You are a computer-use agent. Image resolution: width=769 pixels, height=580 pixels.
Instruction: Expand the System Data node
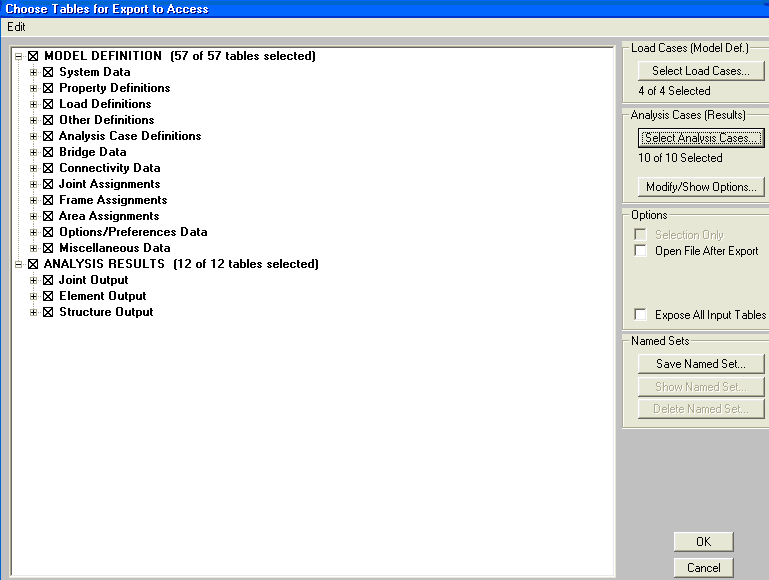[x=33, y=72]
